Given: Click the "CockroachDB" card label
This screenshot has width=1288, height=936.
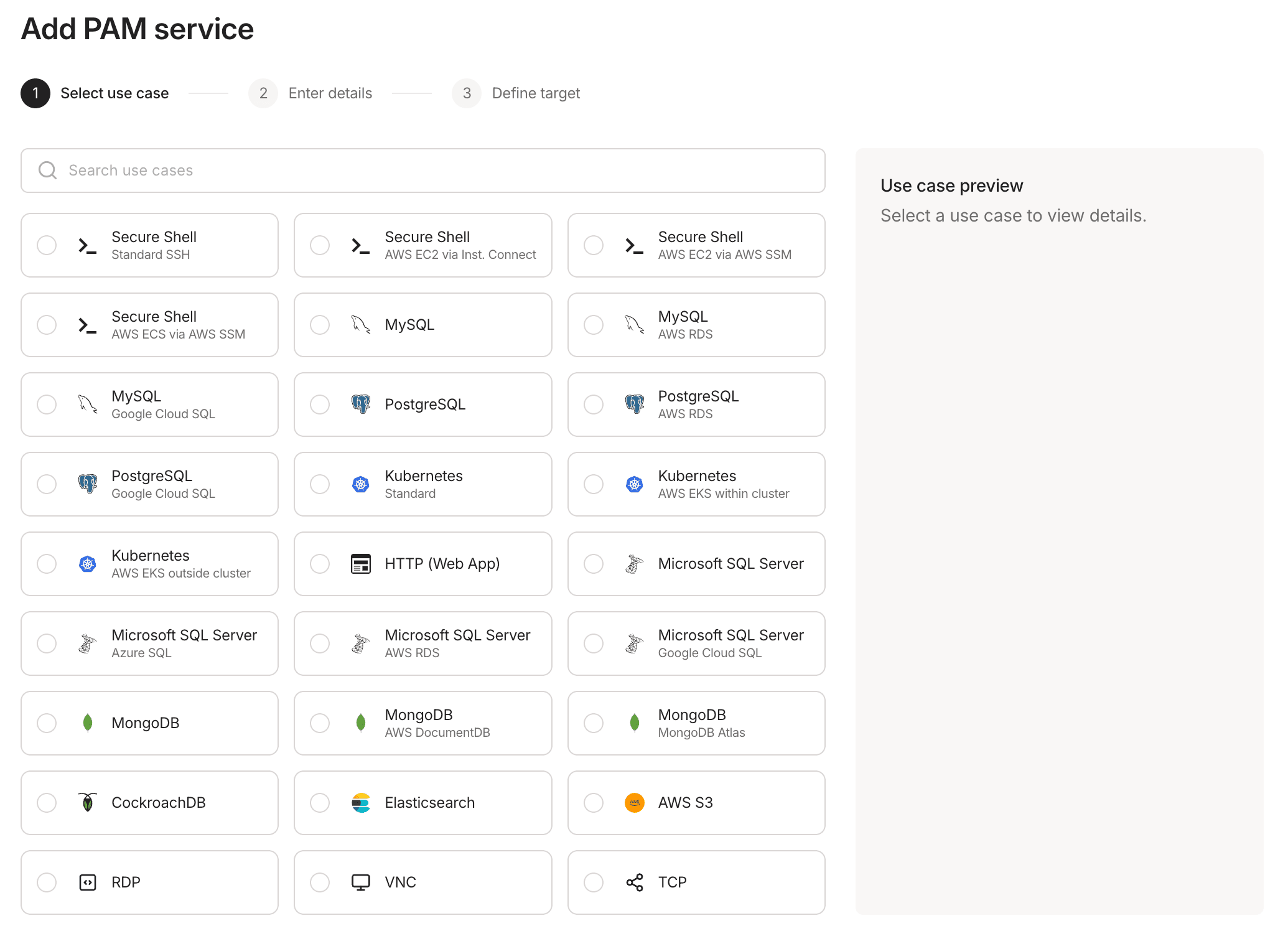Looking at the screenshot, I should [159, 803].
